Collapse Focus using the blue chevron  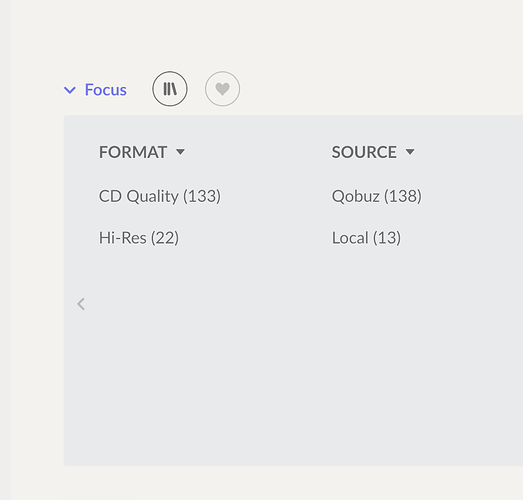pos(70,90)
